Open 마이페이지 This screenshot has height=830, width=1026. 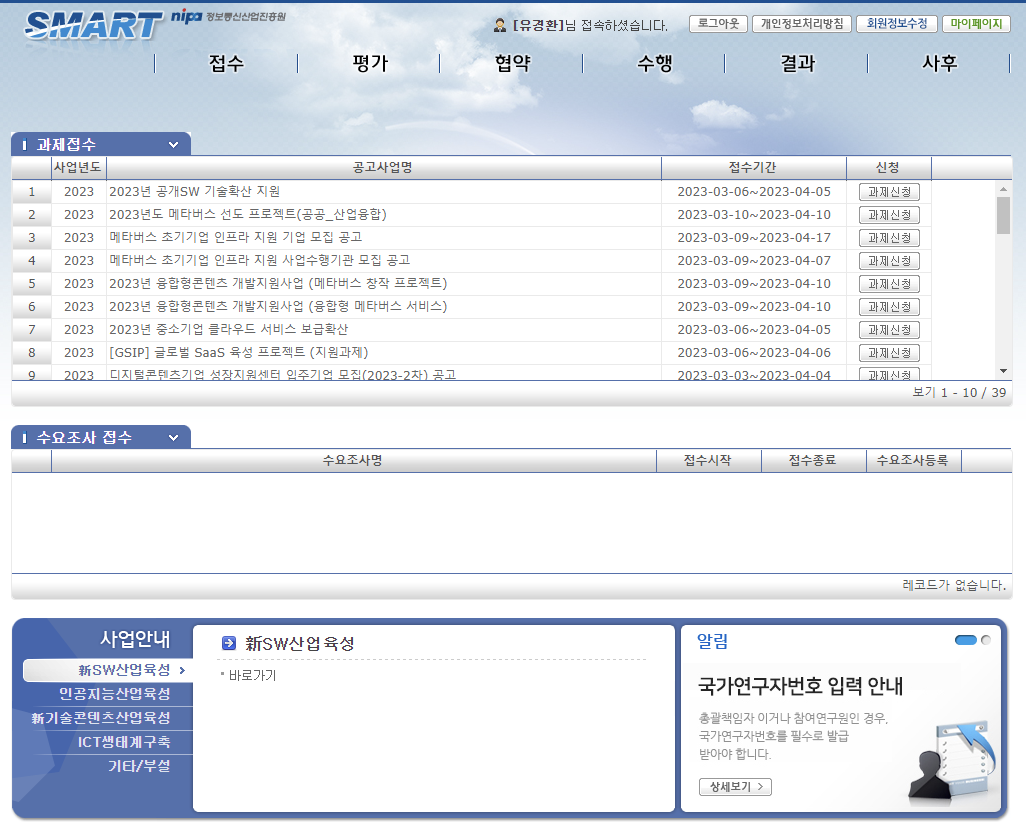pos(976,24)
